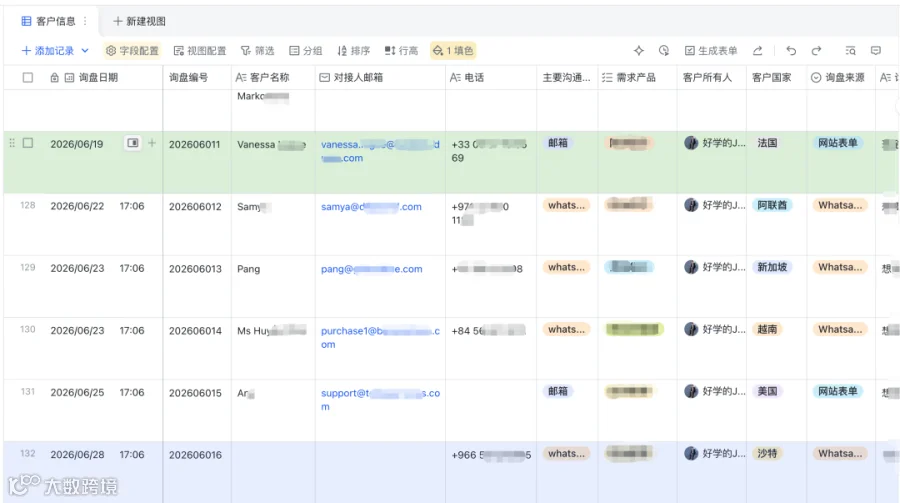Viewport: 900px width, 503px height.
Task: Open 视图配置 view settings
Action: [x=200, y=51]
